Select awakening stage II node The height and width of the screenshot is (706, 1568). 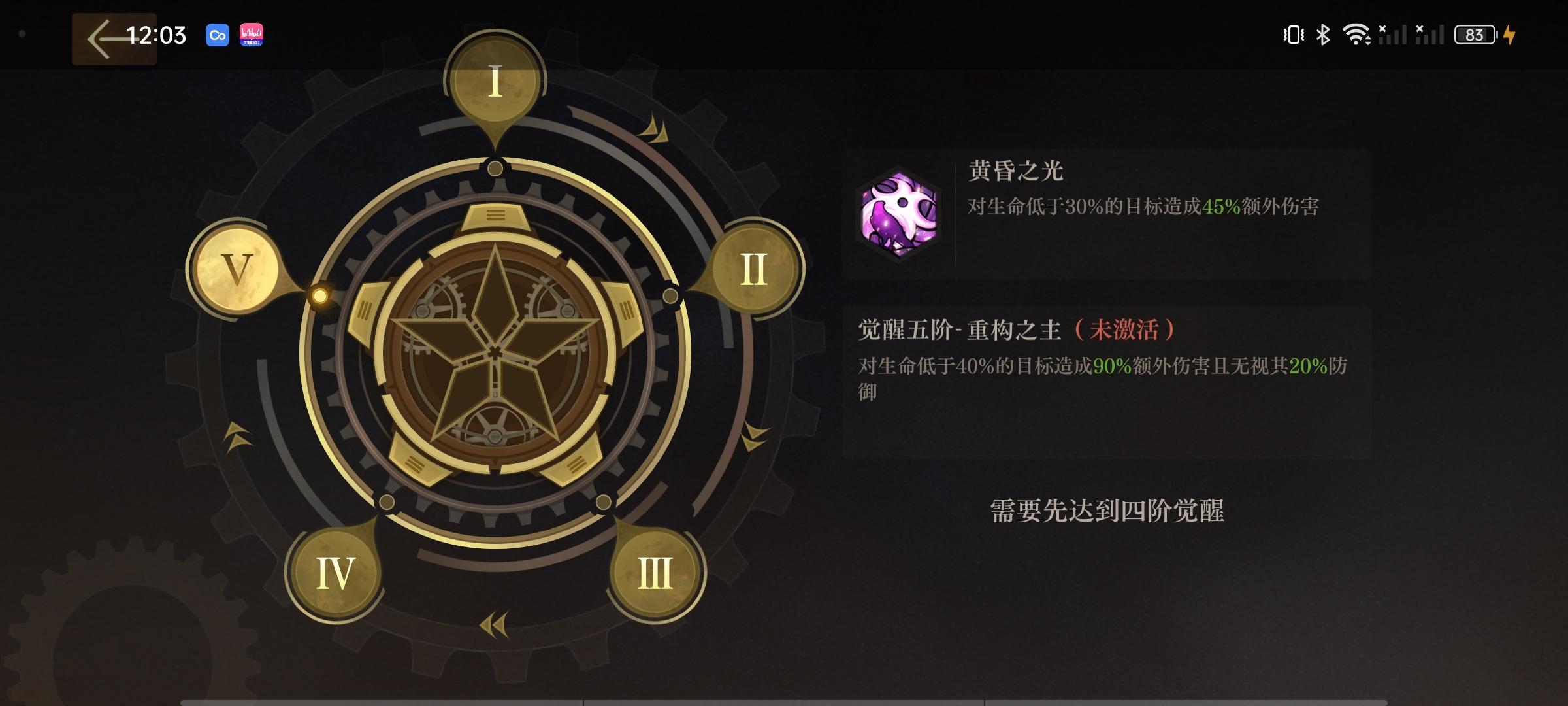(x=755, y=269)
